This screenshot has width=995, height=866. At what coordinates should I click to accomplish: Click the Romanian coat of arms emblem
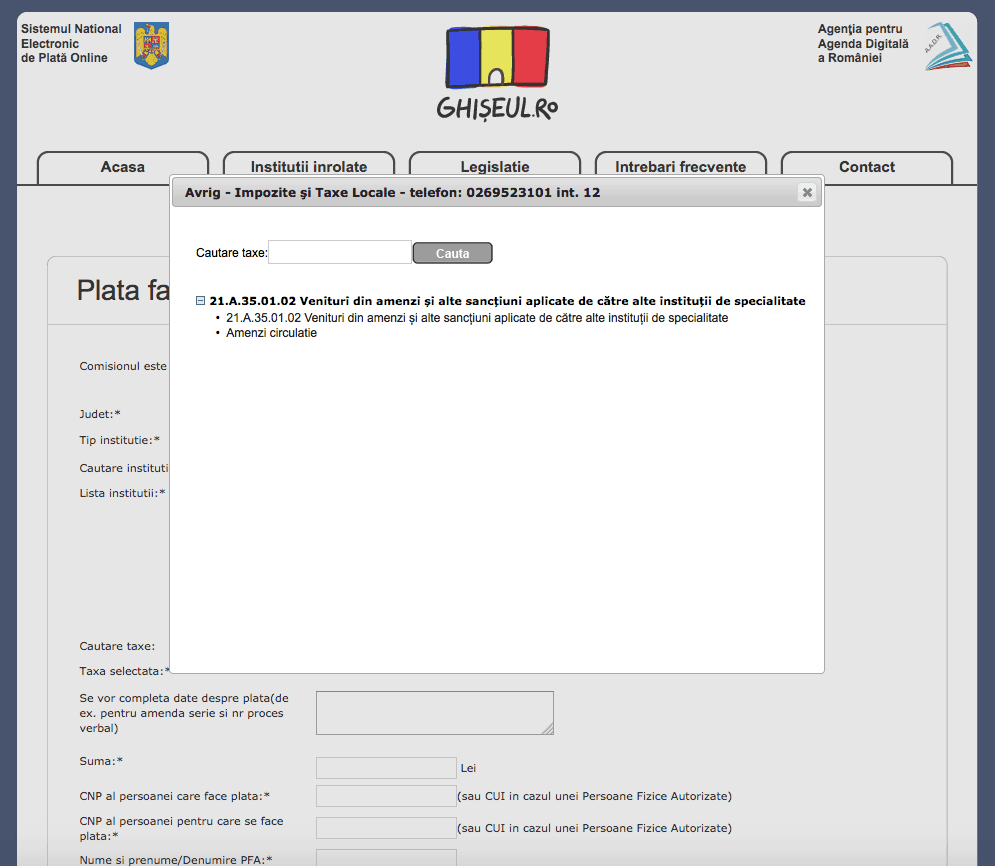pos(152,45)
